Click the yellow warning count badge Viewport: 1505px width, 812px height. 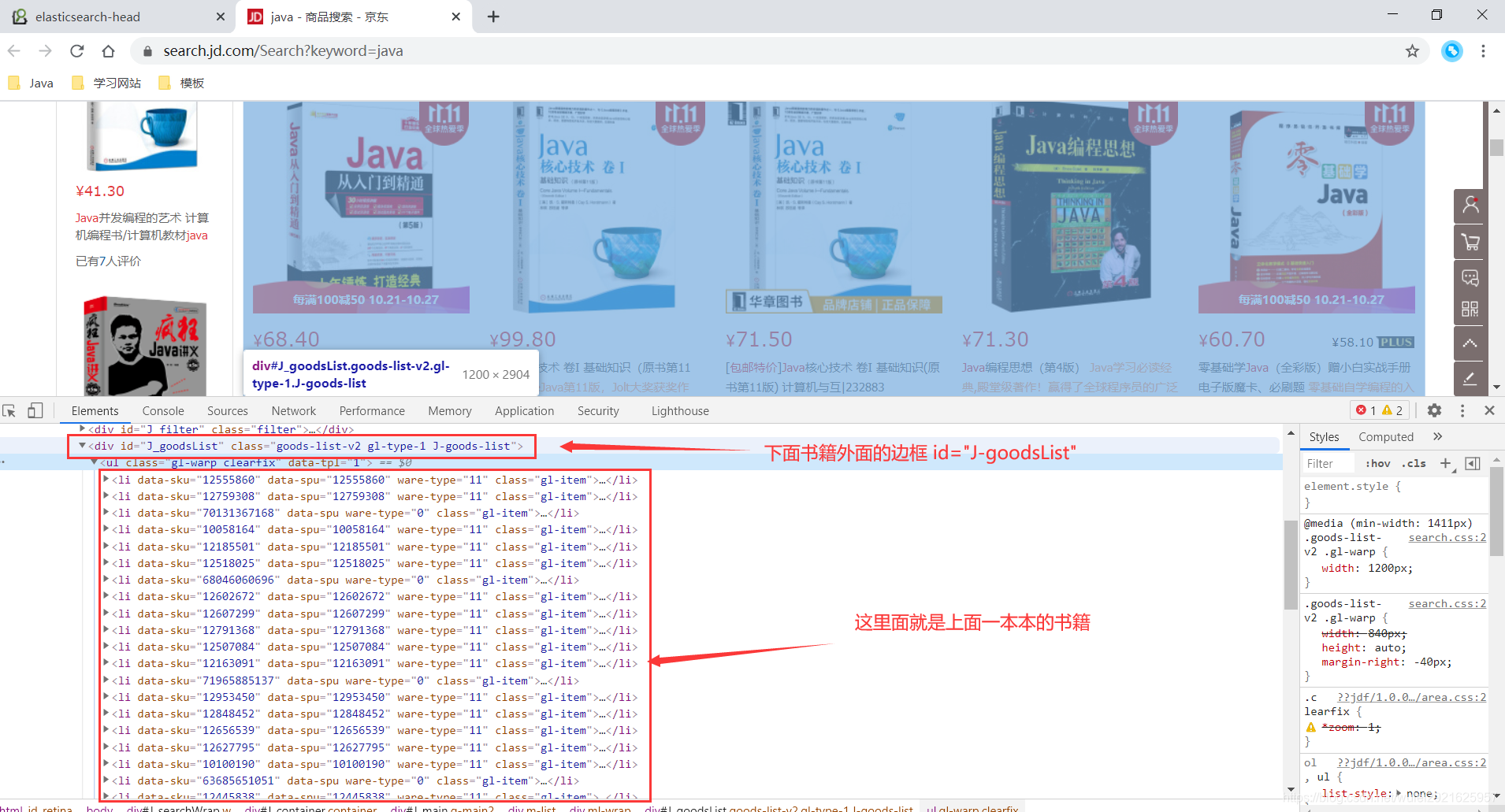pyautogui.click(x=1392, y=410)
